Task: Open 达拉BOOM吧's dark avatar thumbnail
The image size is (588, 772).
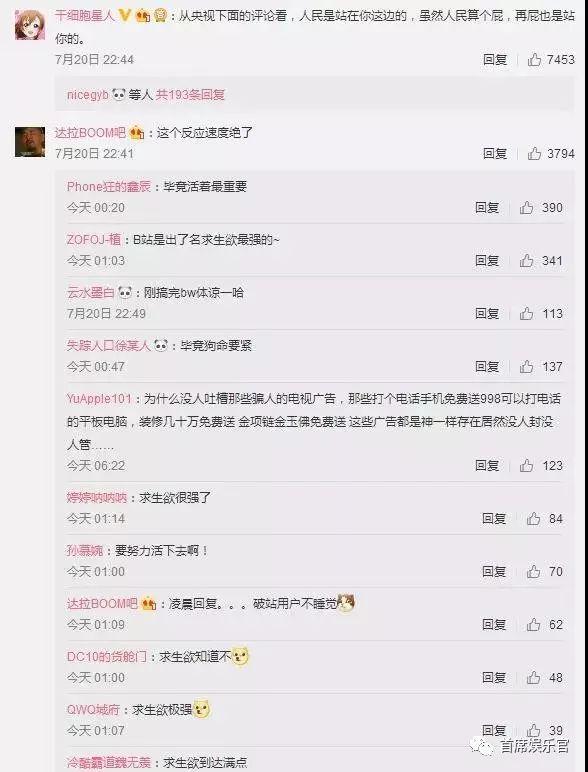Action: point(30,142)
